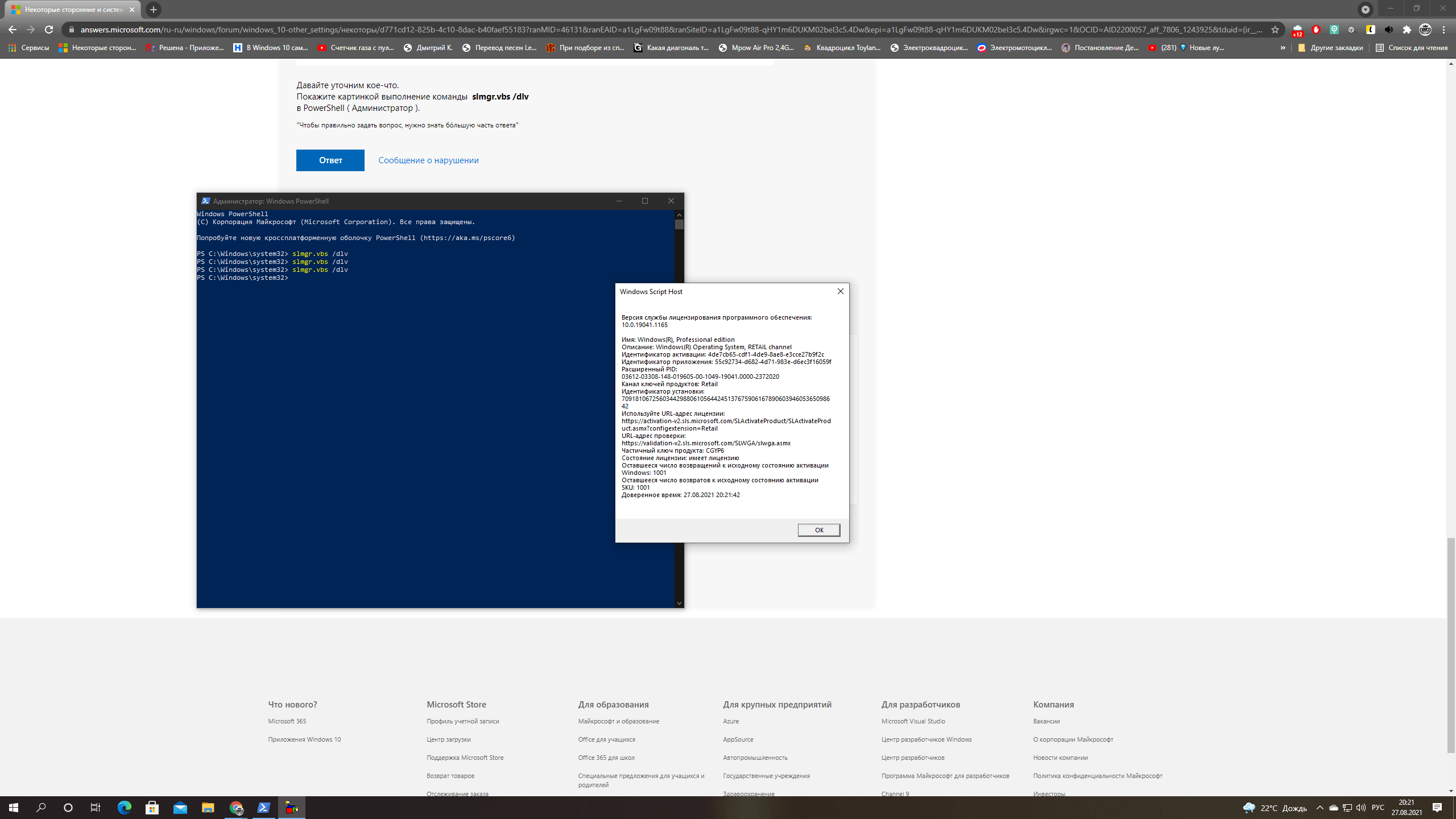
Task: Open bookmark В Windows 10 сам...
Action: point(271,48)
